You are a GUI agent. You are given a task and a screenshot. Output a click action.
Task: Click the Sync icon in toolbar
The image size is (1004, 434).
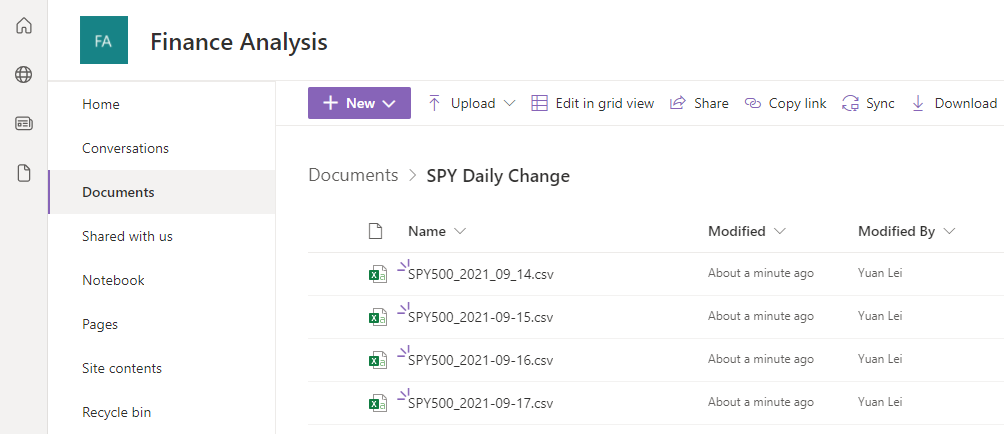[851, 103]
